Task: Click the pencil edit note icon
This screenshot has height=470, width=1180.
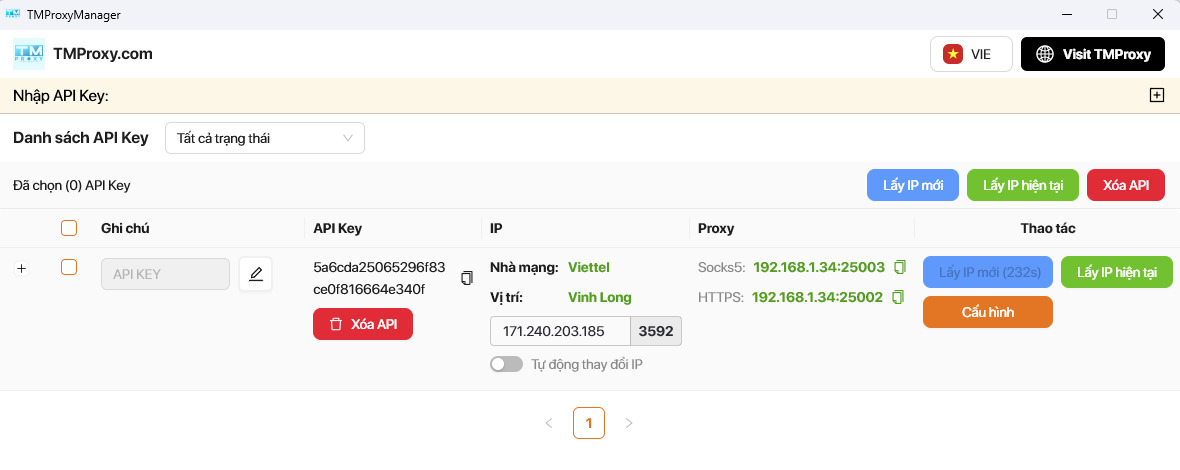Action: (x=256, y=274)
